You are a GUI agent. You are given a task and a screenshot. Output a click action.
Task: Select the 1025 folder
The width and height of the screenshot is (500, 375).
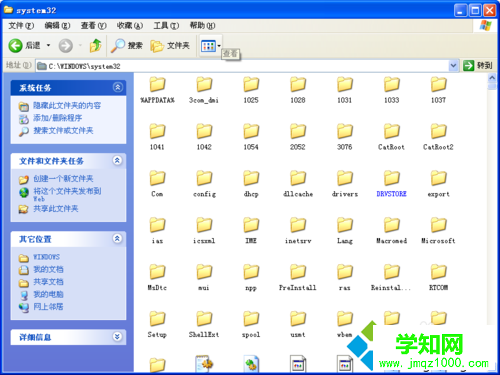251,90
